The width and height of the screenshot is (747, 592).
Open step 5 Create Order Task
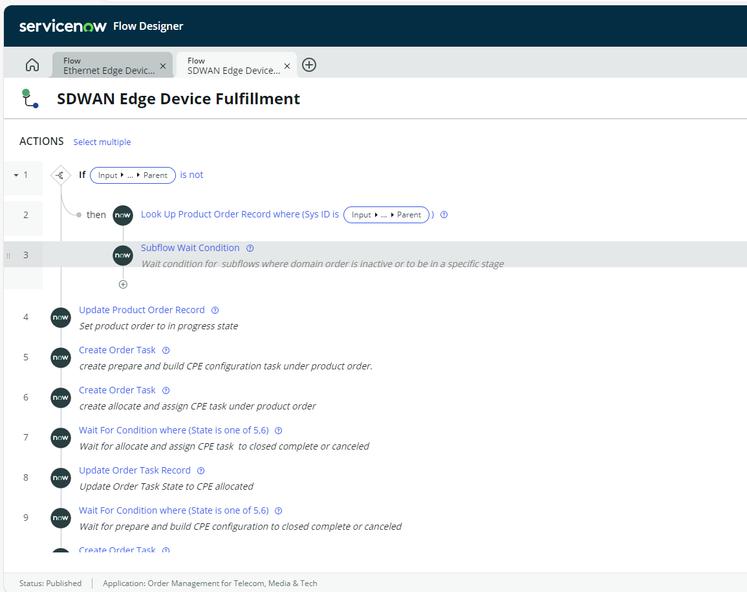pos(117,350)
